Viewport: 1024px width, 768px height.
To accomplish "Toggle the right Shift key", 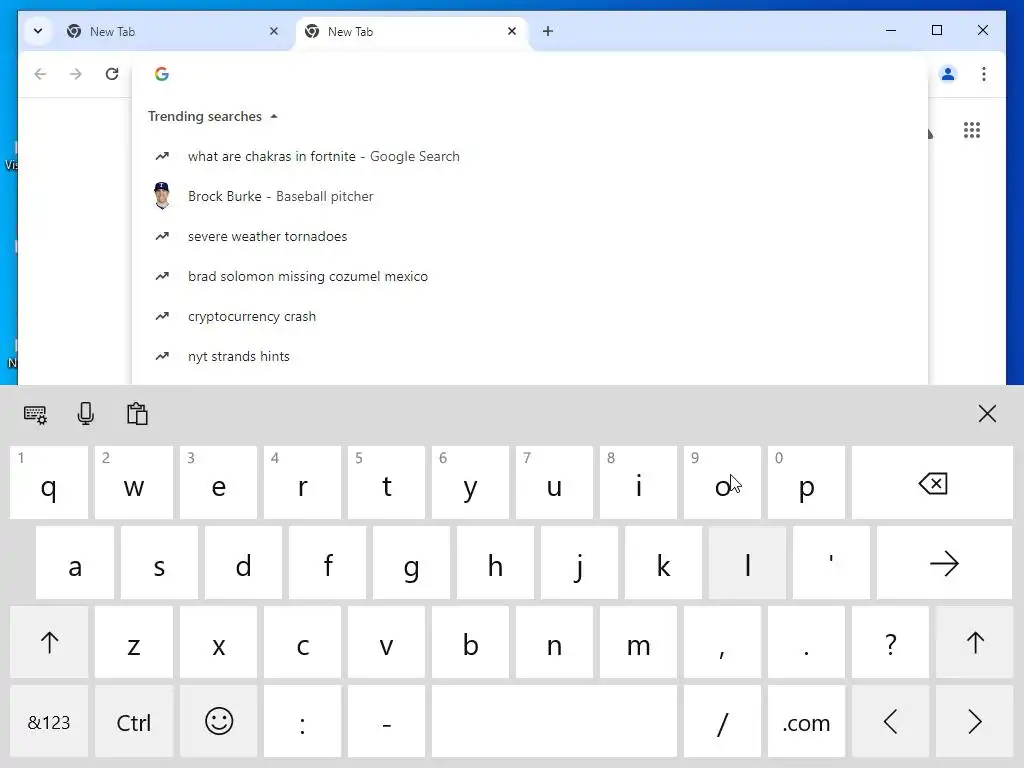I will click(x=974, y=643).
